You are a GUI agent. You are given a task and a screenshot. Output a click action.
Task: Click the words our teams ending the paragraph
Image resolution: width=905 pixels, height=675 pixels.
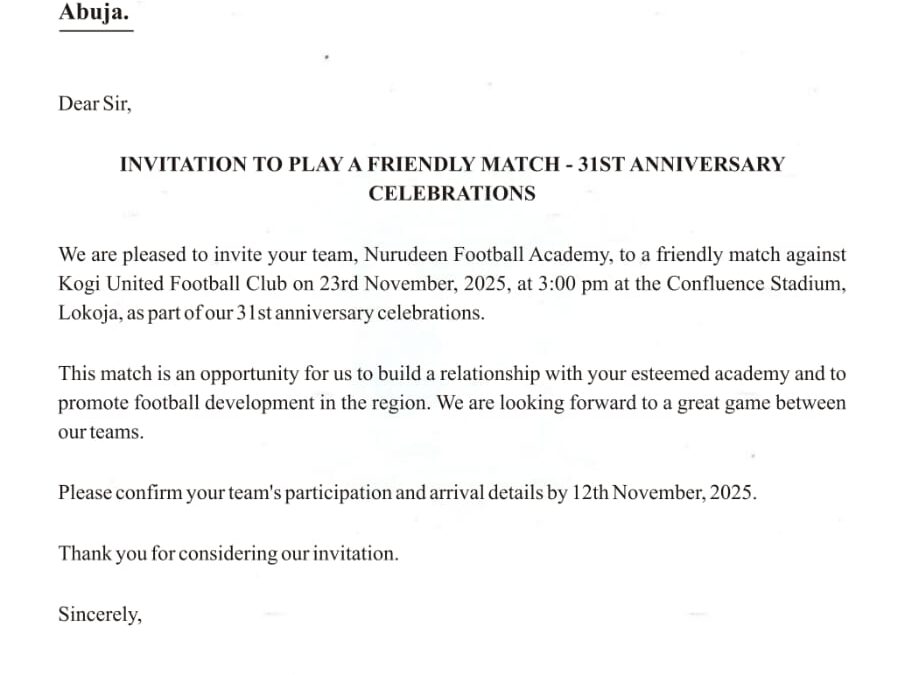pyautogui.click(x=100, y=433)
